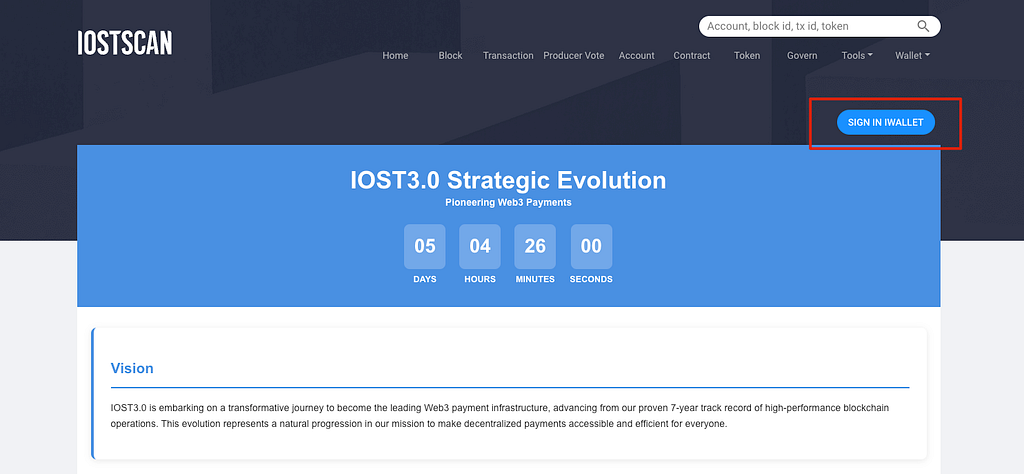Open the Contract page
The width and height of the screenshot is (1024, 474).
pos(692,55)
